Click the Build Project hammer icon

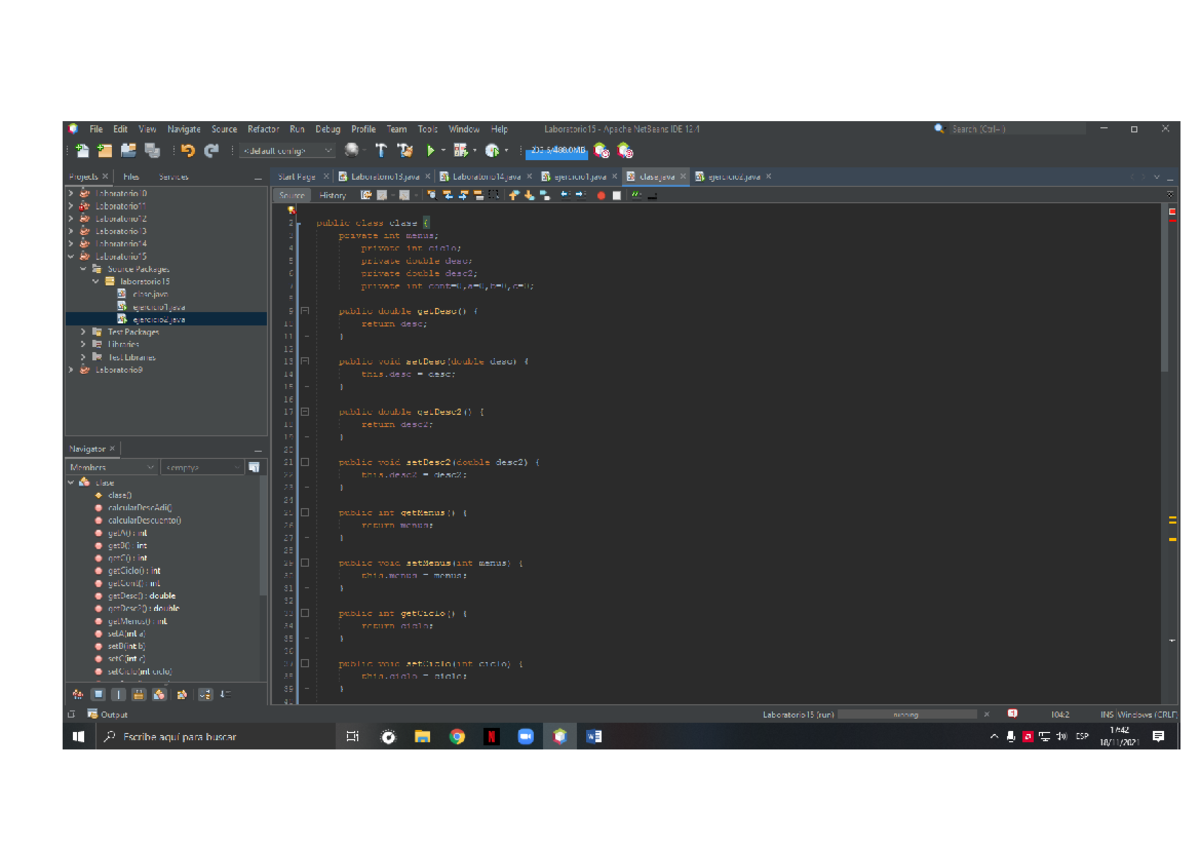(381, 151)
